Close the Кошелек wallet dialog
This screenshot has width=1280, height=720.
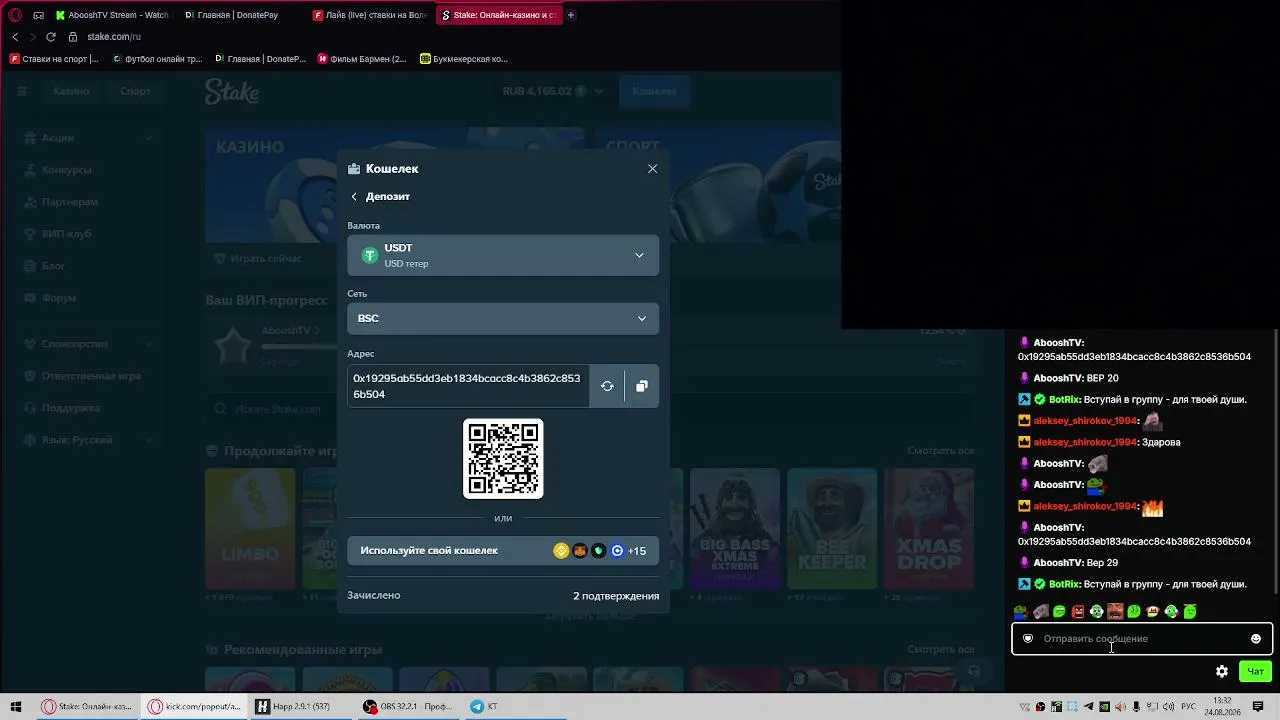[x=652, y=169]
